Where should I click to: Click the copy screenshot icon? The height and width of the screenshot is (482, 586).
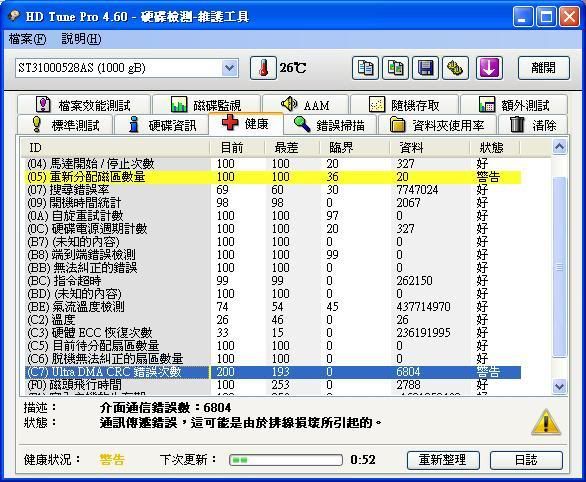(x=395, y=68)
